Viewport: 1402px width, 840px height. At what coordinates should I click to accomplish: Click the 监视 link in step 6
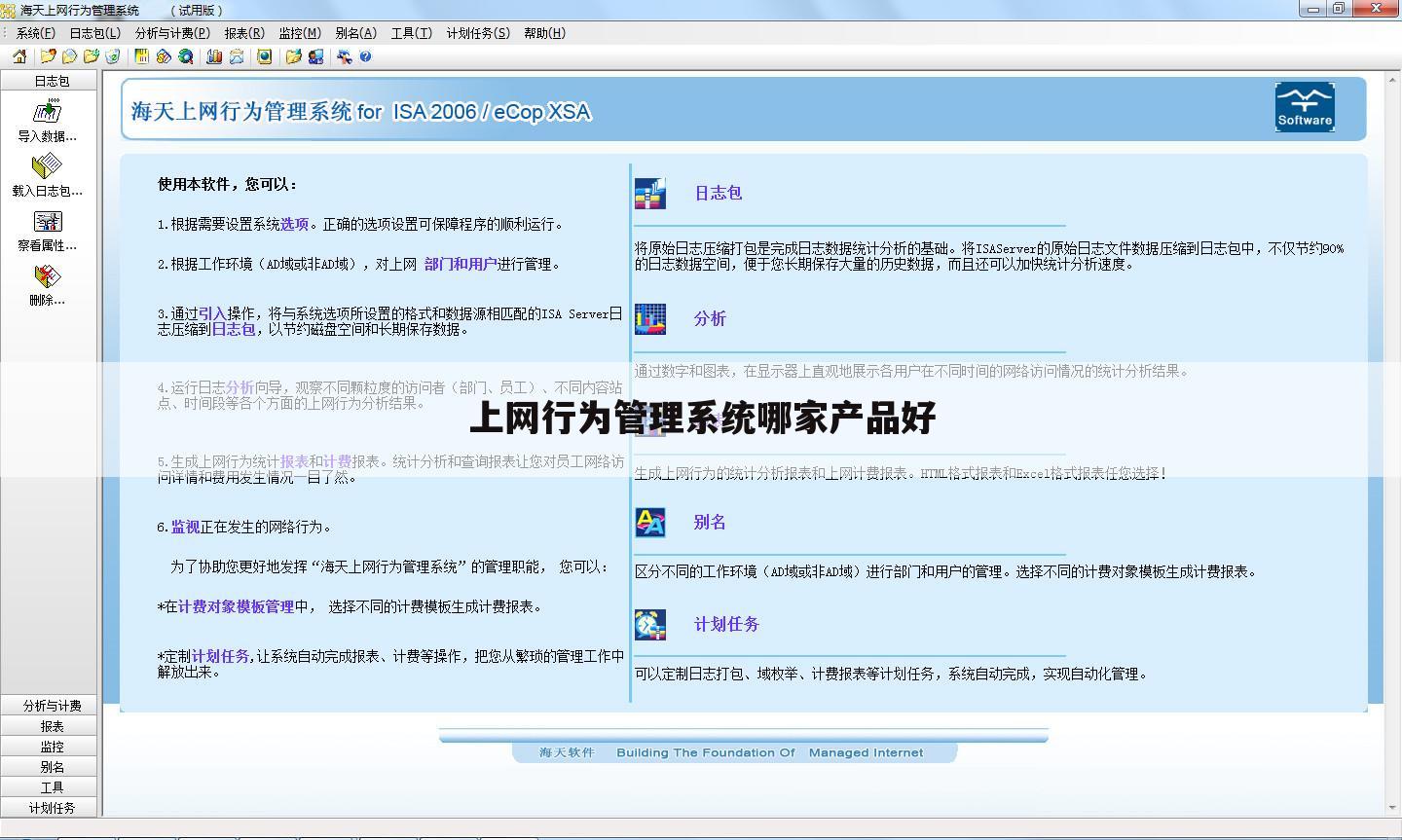point(185,527)
